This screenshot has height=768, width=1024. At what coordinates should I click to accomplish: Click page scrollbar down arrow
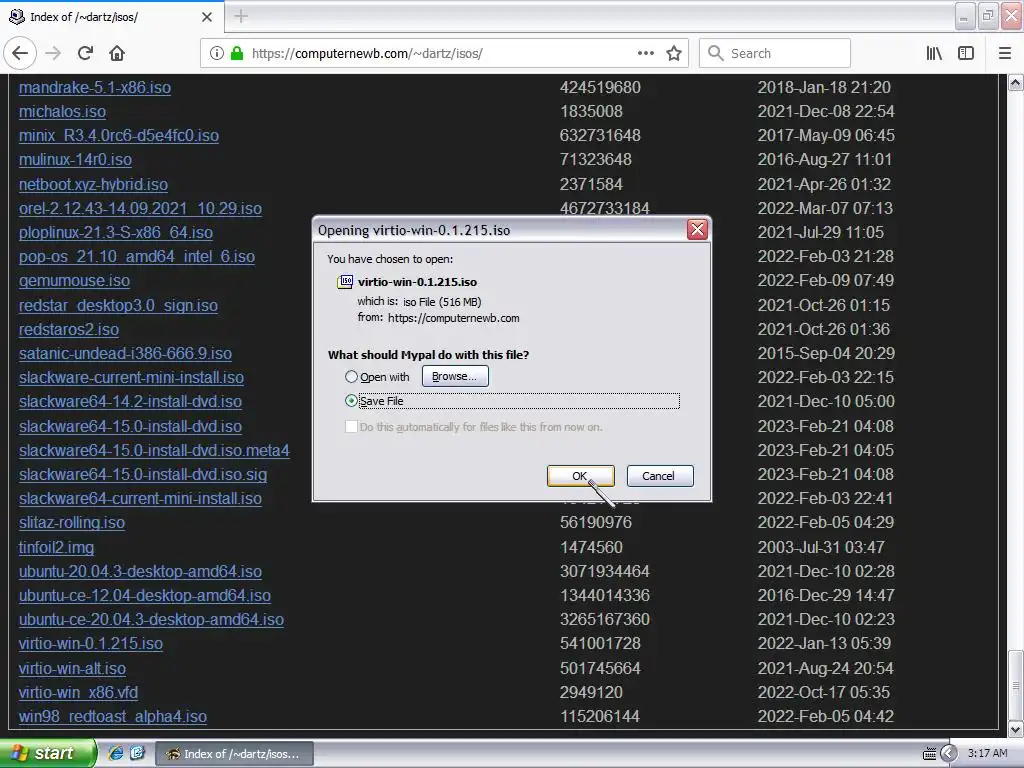click(1016, 728)
